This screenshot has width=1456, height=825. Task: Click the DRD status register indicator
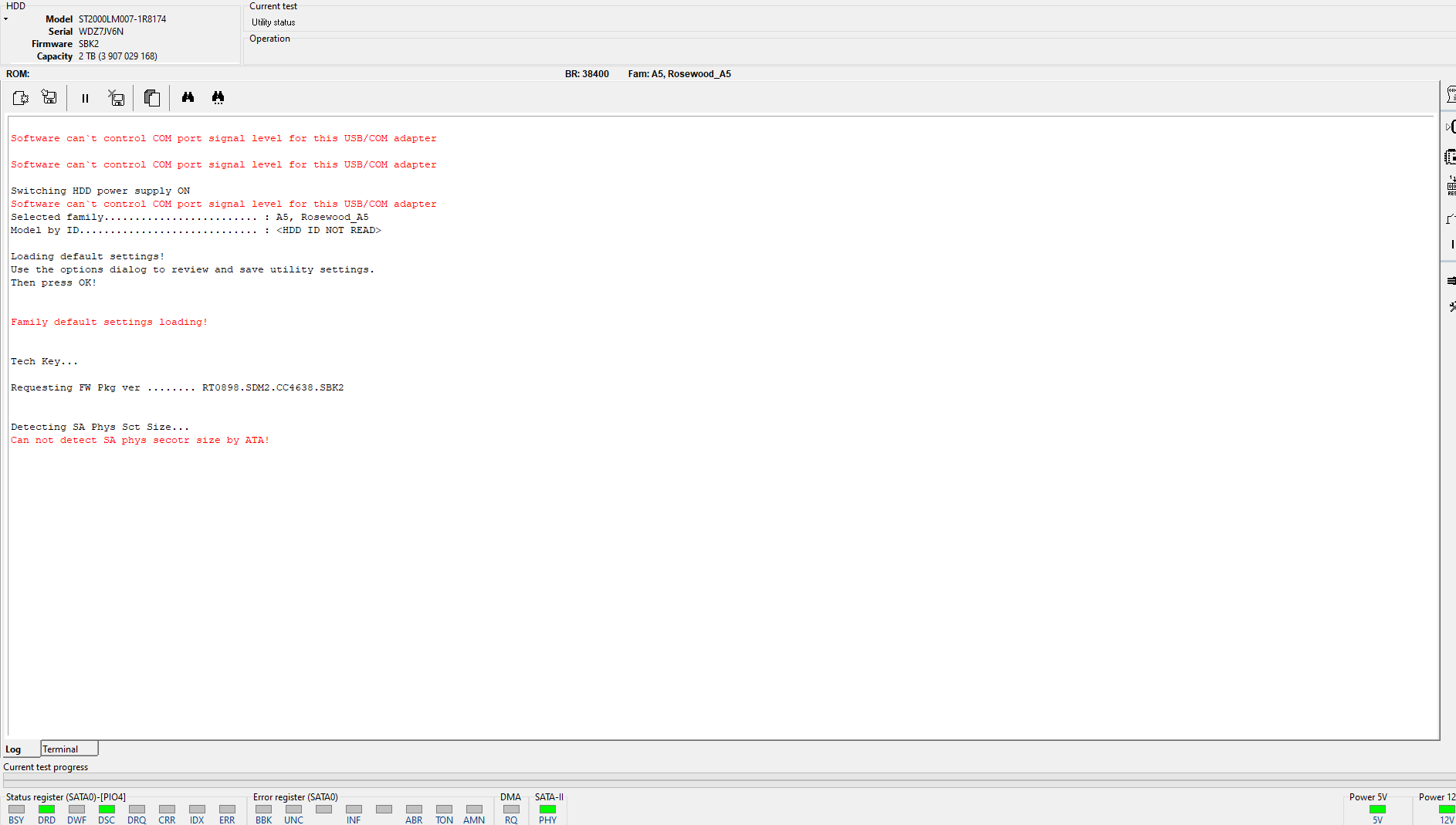(46, 810)
